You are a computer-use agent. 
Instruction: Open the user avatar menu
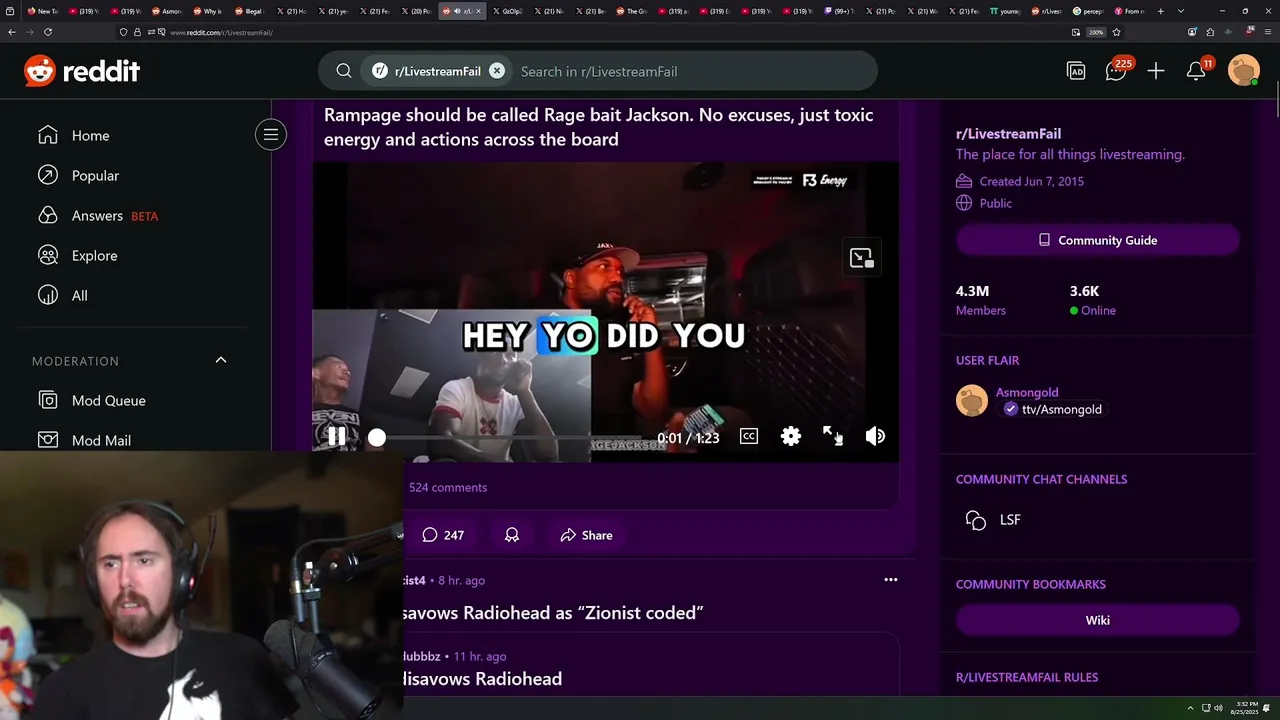coord(1244,71)
